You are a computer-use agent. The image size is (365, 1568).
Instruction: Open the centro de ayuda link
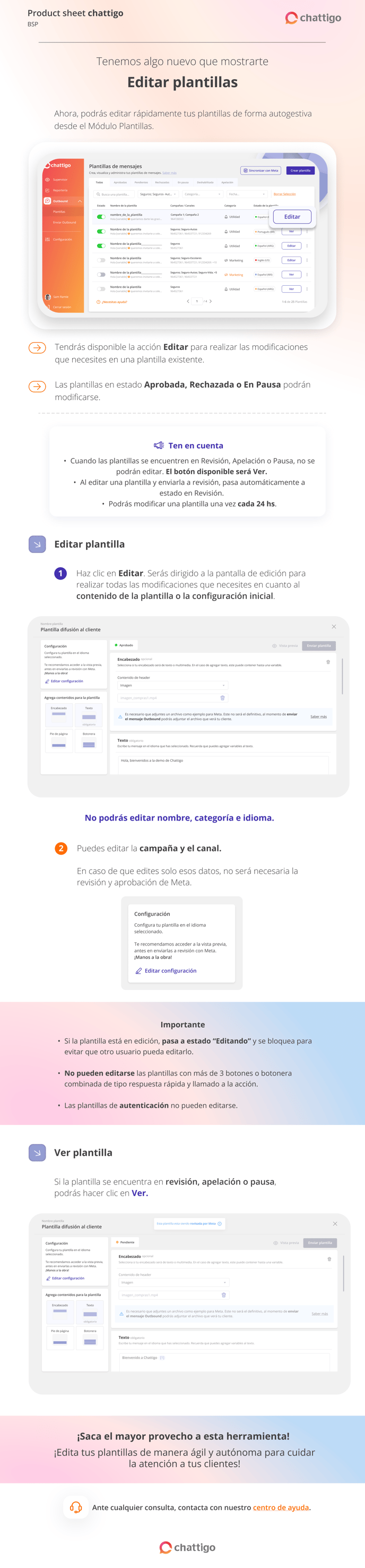point(281,1507)
